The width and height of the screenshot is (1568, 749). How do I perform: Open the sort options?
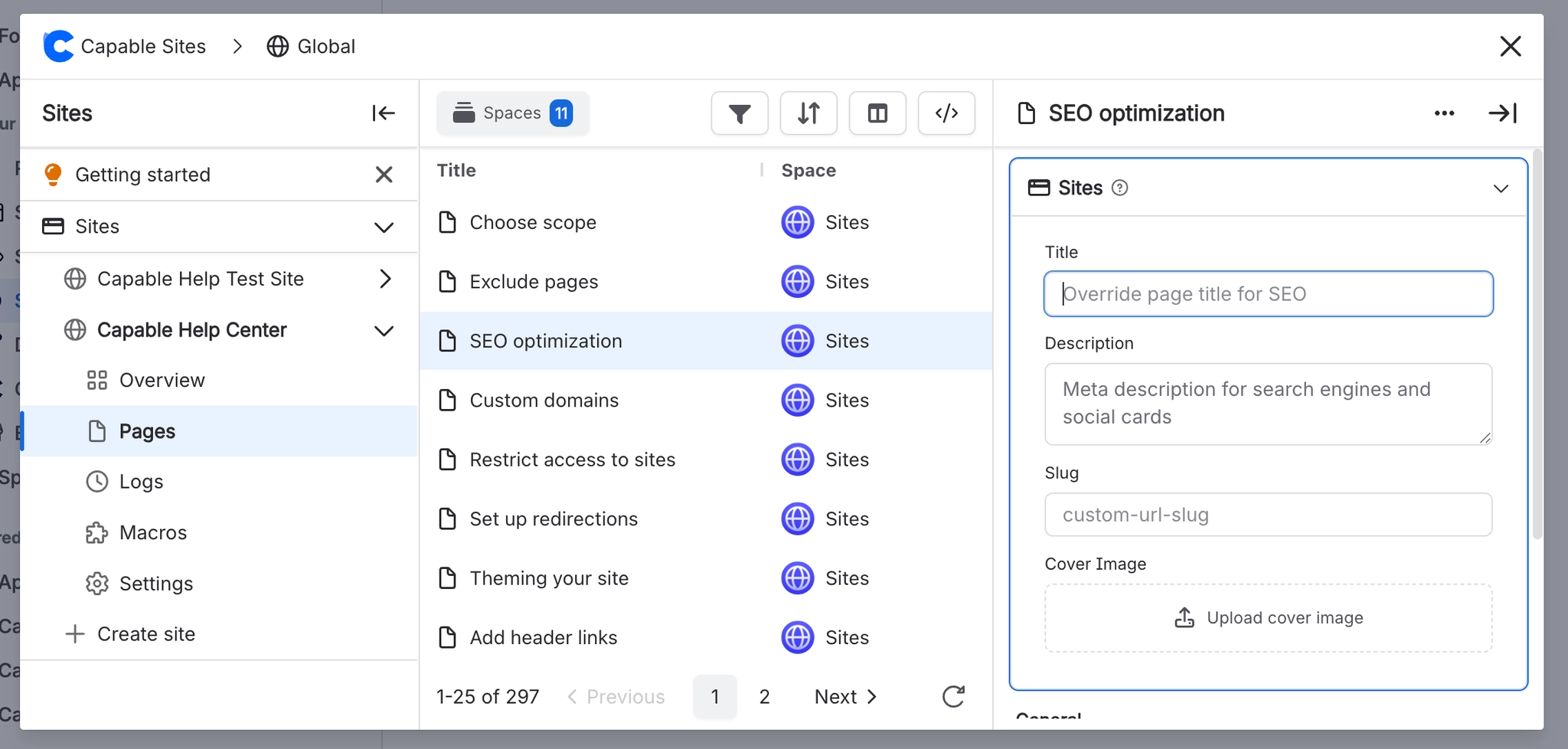(x=808, y=113)
